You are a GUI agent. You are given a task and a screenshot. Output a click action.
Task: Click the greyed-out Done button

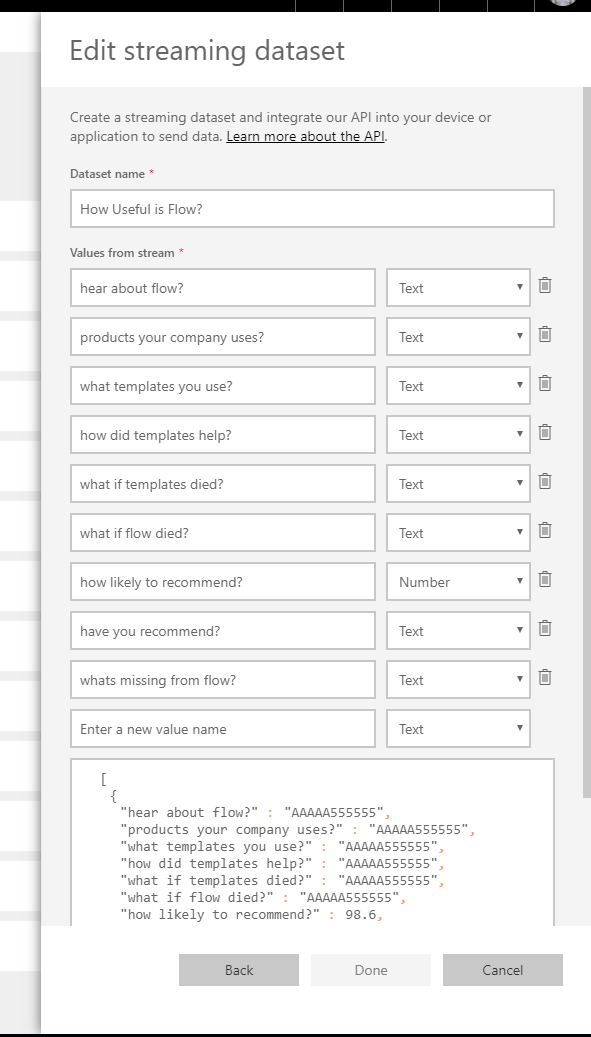coord(371,970)
